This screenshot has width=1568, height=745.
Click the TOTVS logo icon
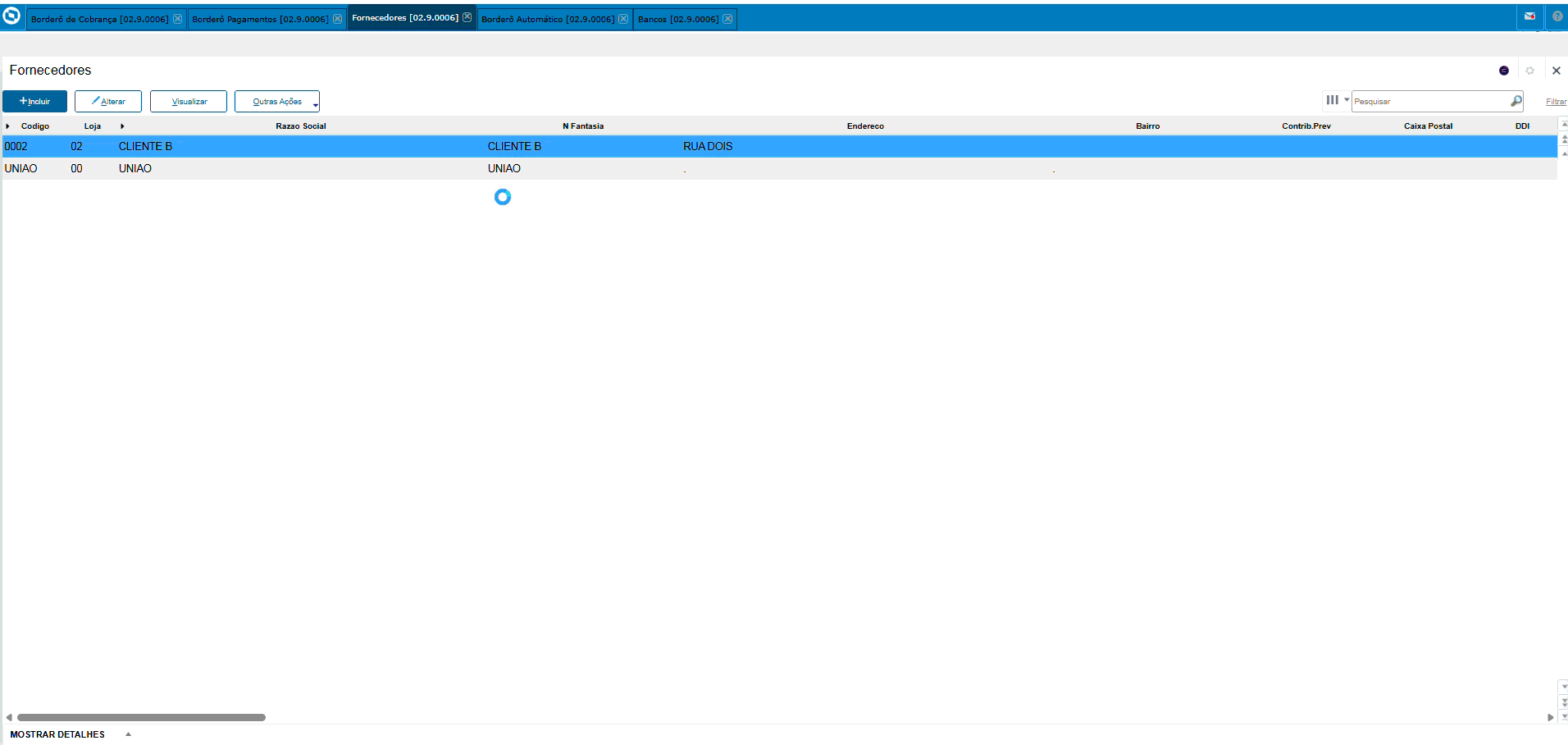pos(11,16)
